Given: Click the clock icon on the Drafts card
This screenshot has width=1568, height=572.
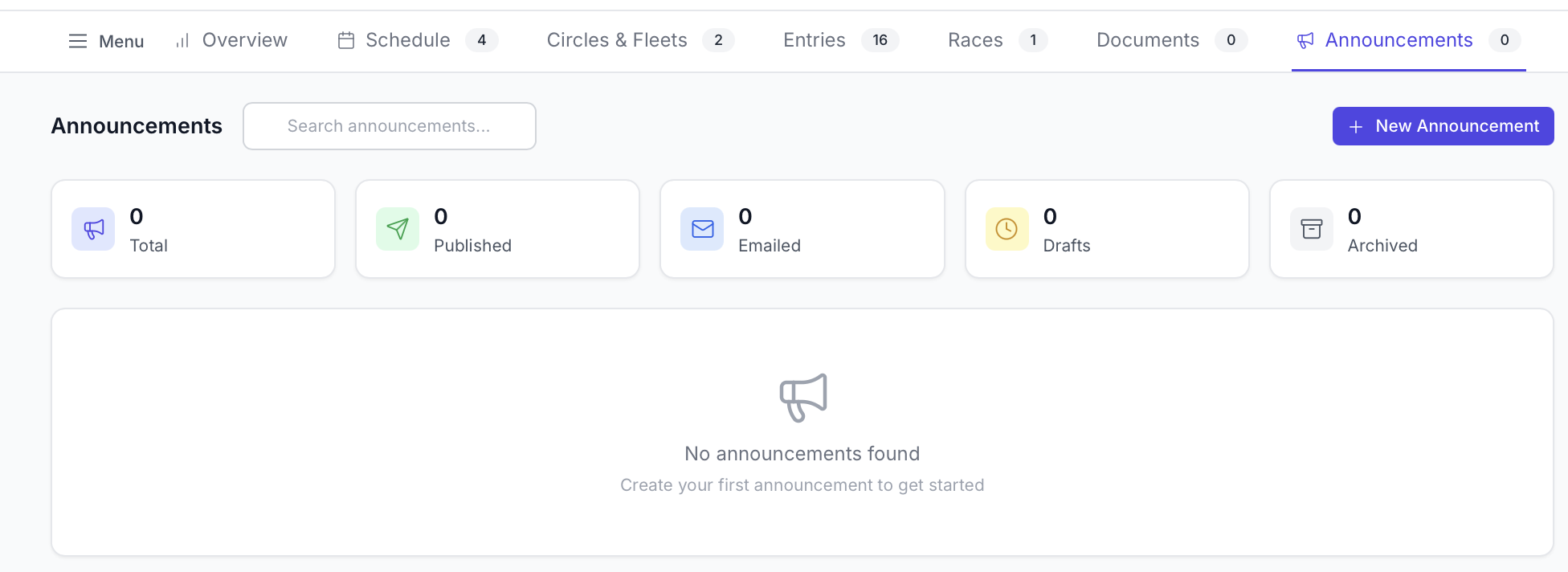Looking at the screenshot, I should [x=1007, y=229].
